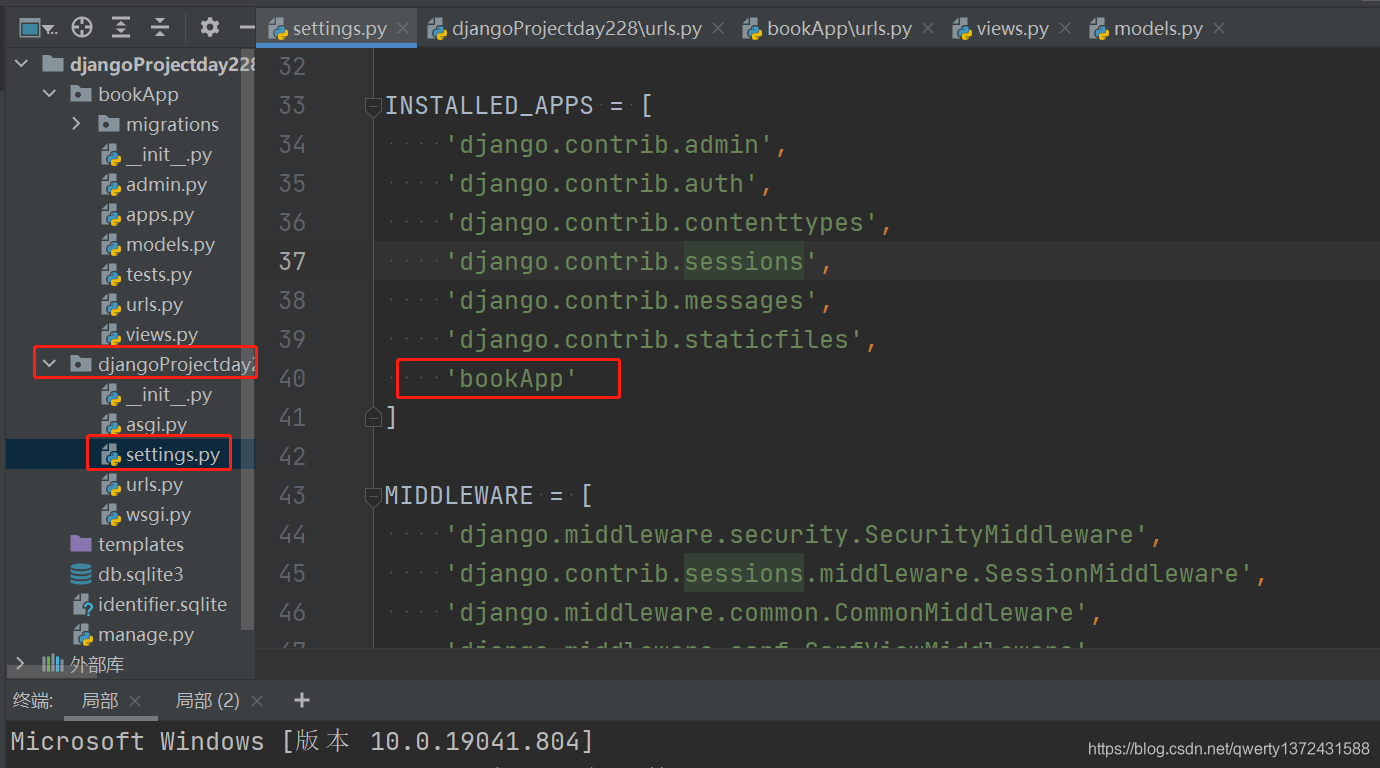Screen dimensions: 1380x768
Task: Fold INSTALLED_APPS list at line 33
Action: (x=373, y=105)
